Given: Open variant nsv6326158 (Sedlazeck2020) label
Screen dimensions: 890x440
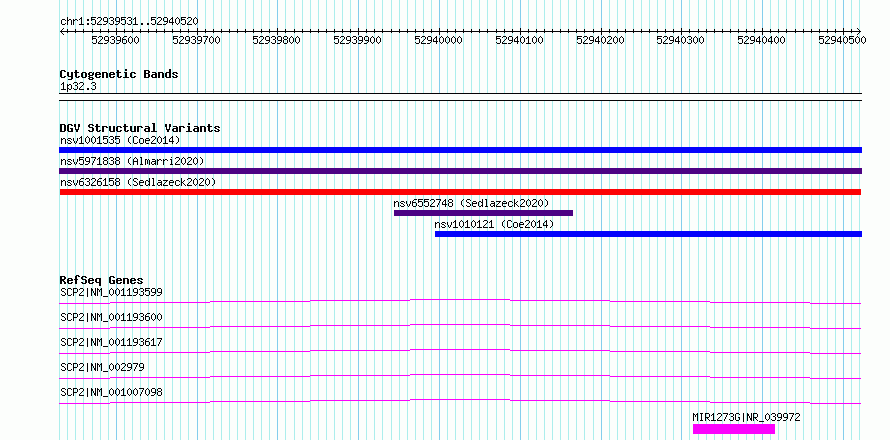Looking at the screenshot, I should pyautogui.click(x=138, y=182).
